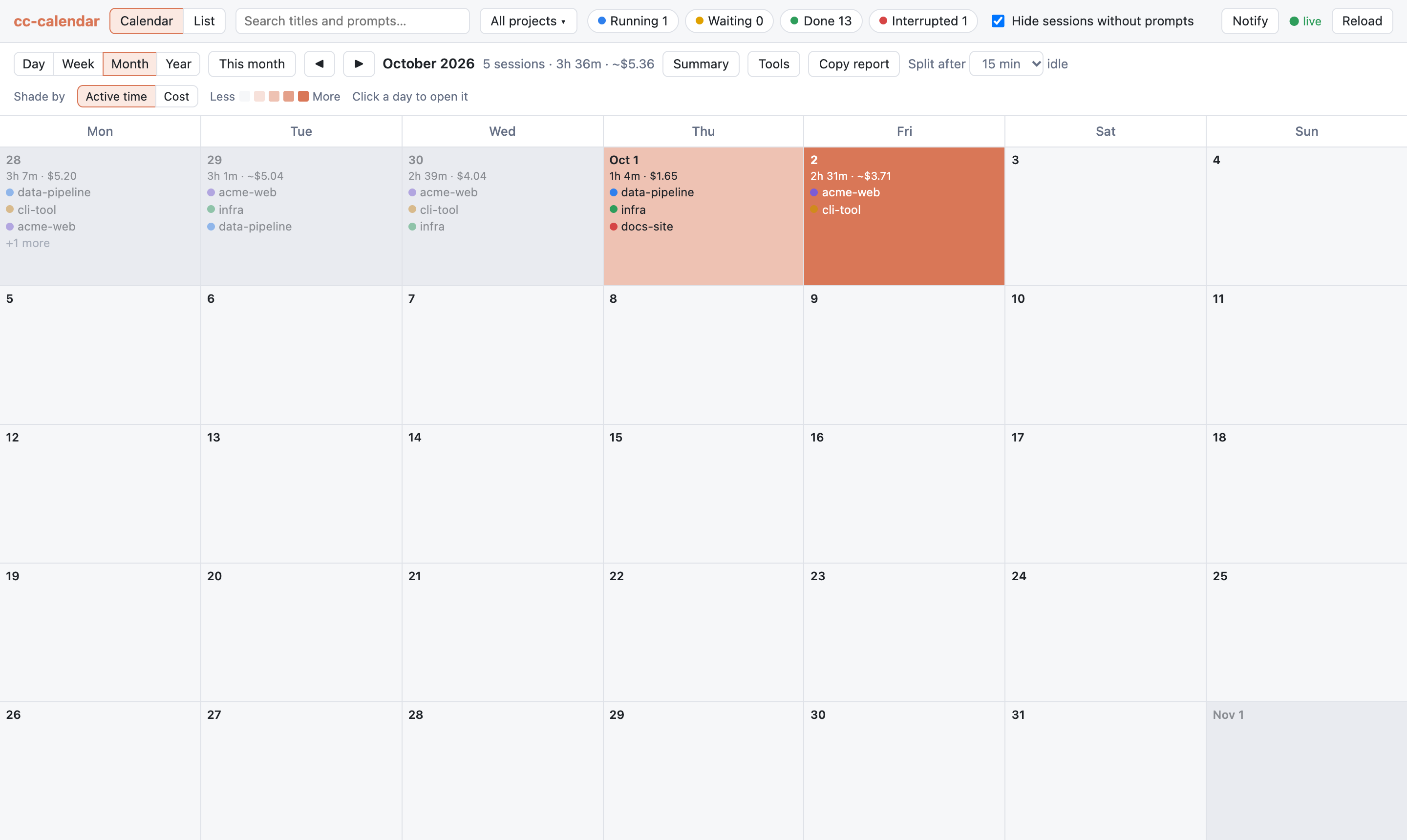Toggle the Running 1 status filter
The image size is (1407, 840).
[x=633, y=21]
